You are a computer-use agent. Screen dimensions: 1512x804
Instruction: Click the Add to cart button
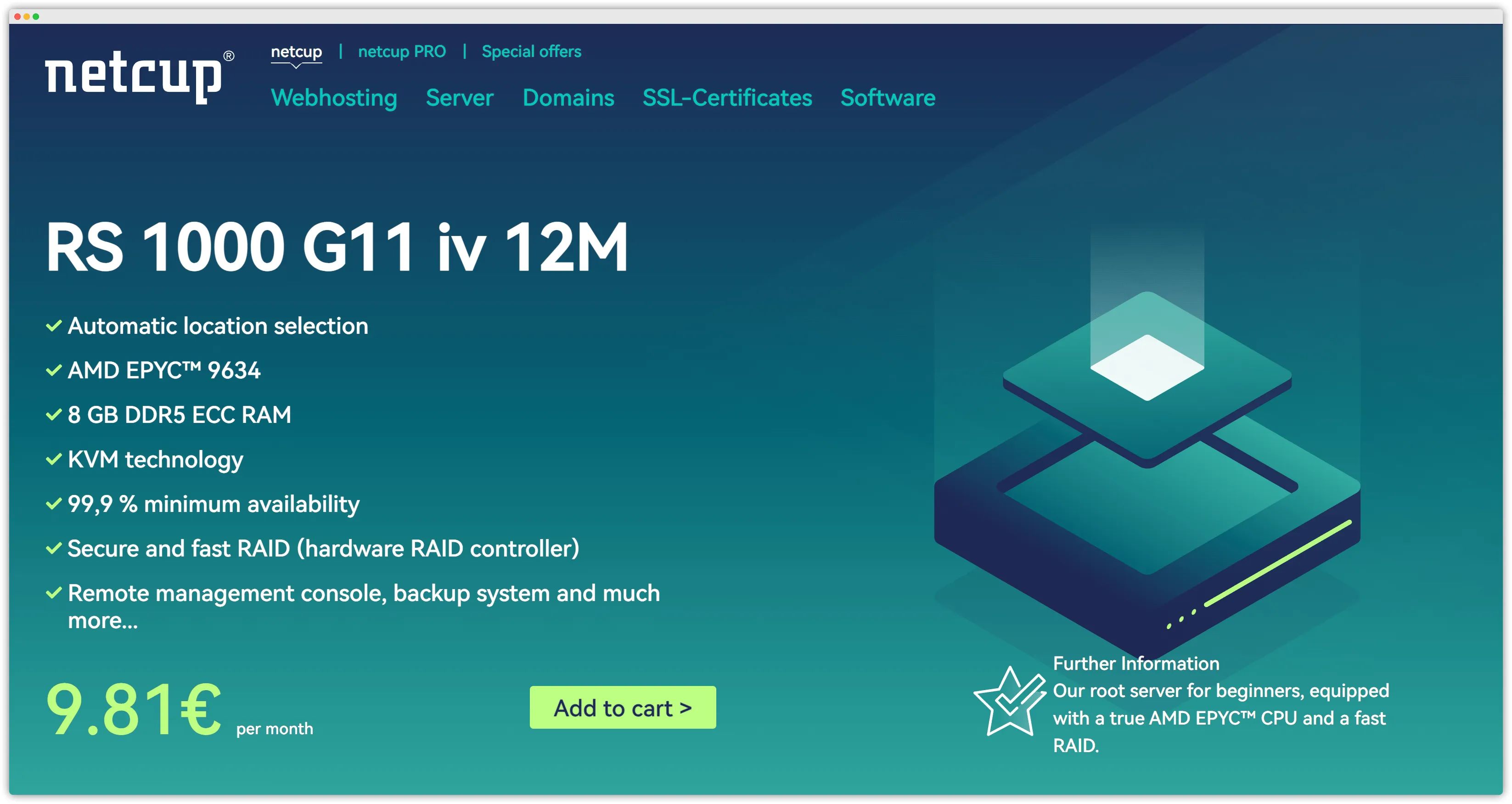[623, 707]
